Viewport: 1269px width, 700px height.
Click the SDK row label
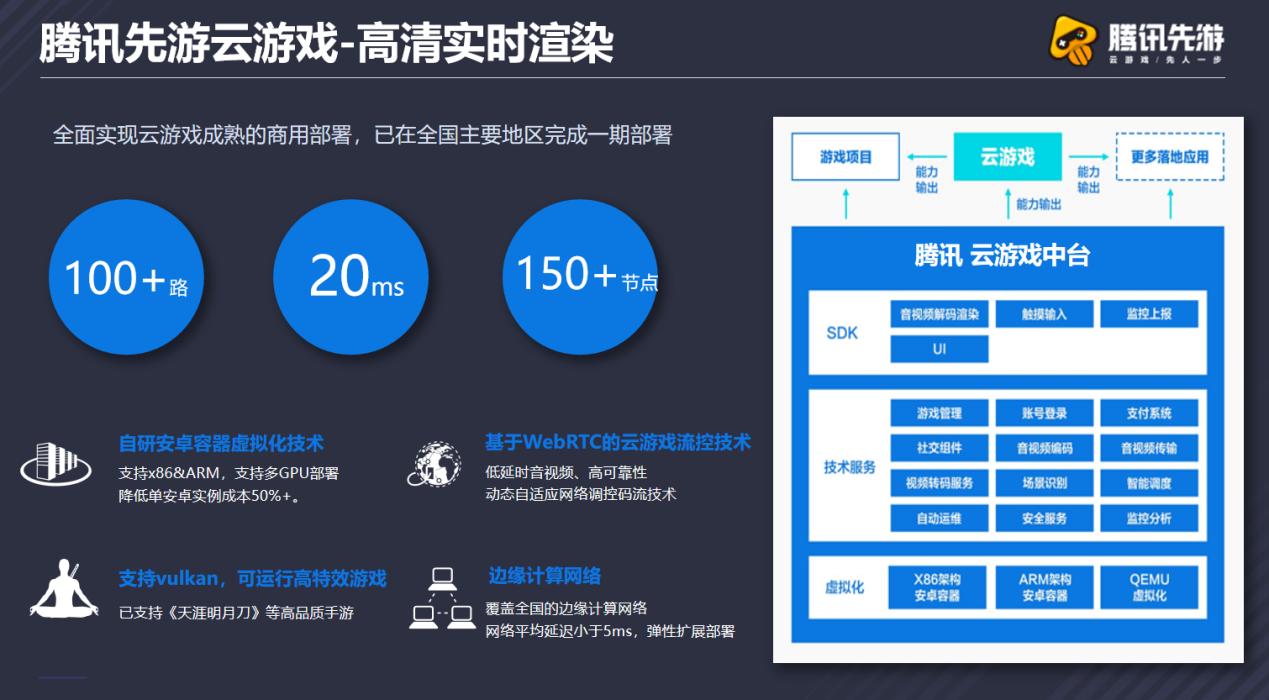pyautogui.click(x=842, y=333)
